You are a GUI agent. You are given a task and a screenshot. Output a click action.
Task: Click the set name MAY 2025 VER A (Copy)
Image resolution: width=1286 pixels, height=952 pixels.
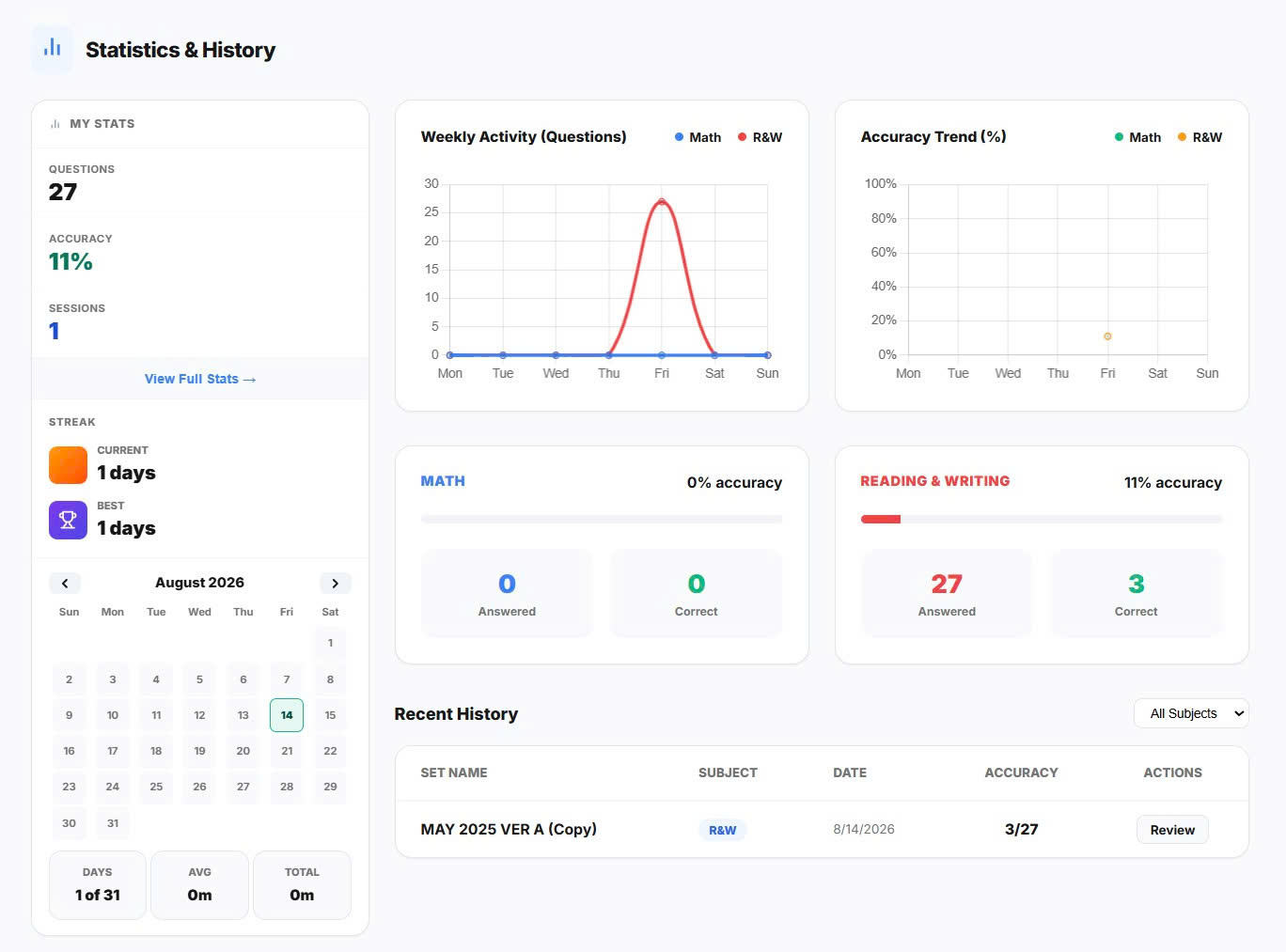[509, 829]
